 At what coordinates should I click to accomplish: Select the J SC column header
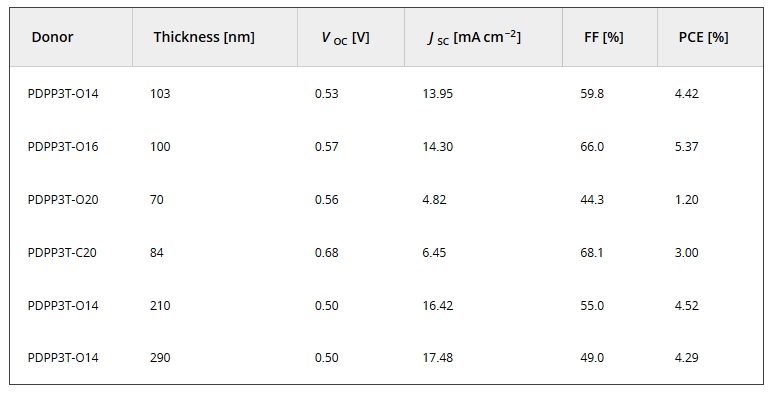[x=474, y=38]
